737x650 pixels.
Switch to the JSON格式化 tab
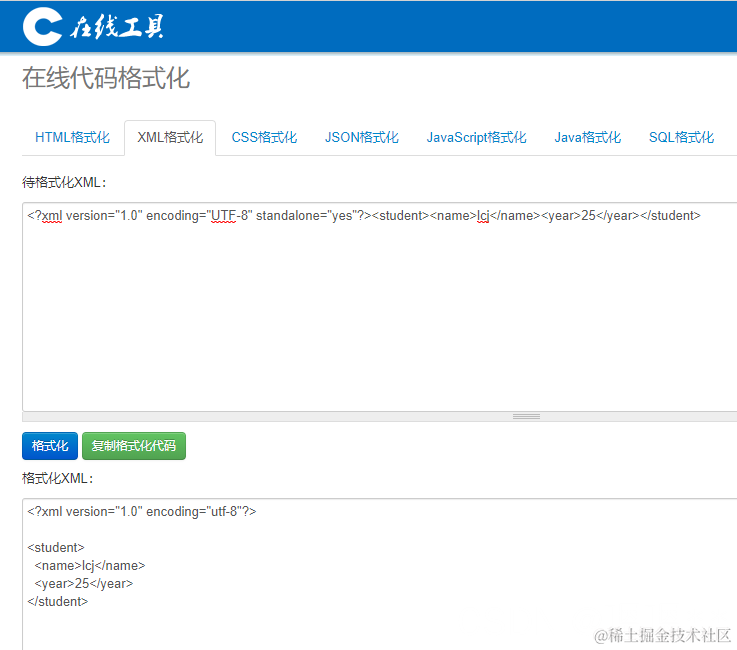pyautogui.click(x=361, y=137)
